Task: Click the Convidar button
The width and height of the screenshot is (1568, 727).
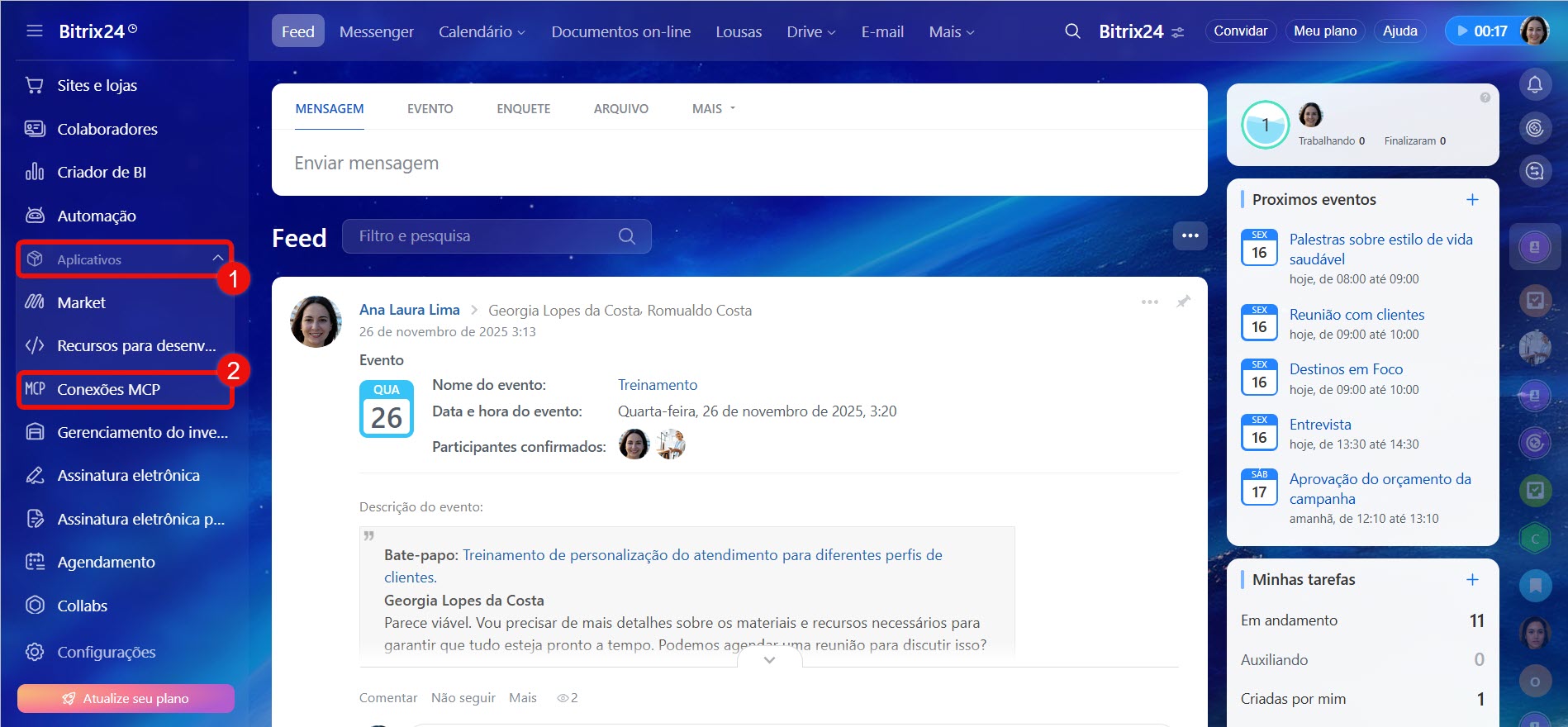Action: coord(1240,31)
